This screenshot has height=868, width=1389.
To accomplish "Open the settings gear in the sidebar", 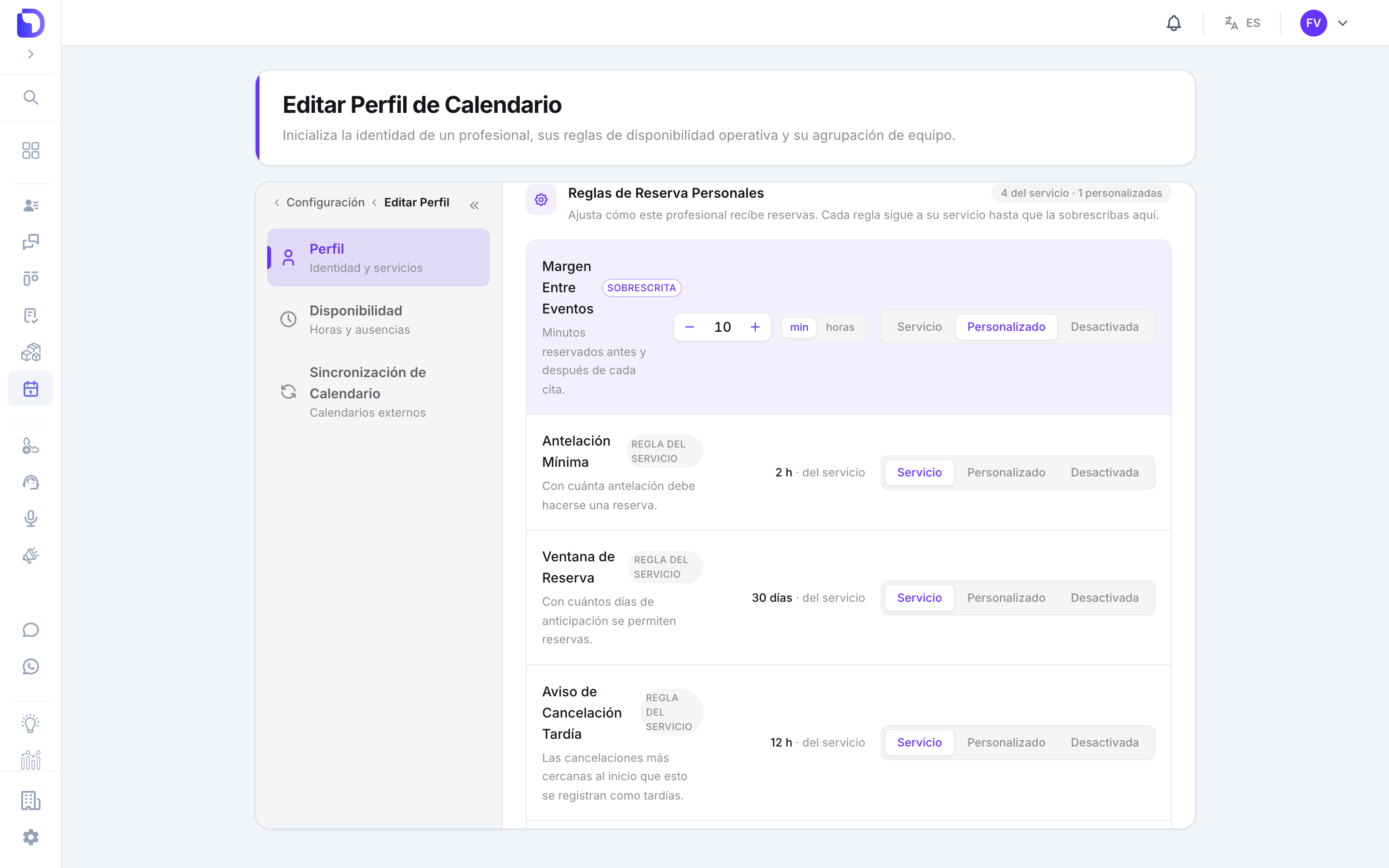I will [30, 837].
